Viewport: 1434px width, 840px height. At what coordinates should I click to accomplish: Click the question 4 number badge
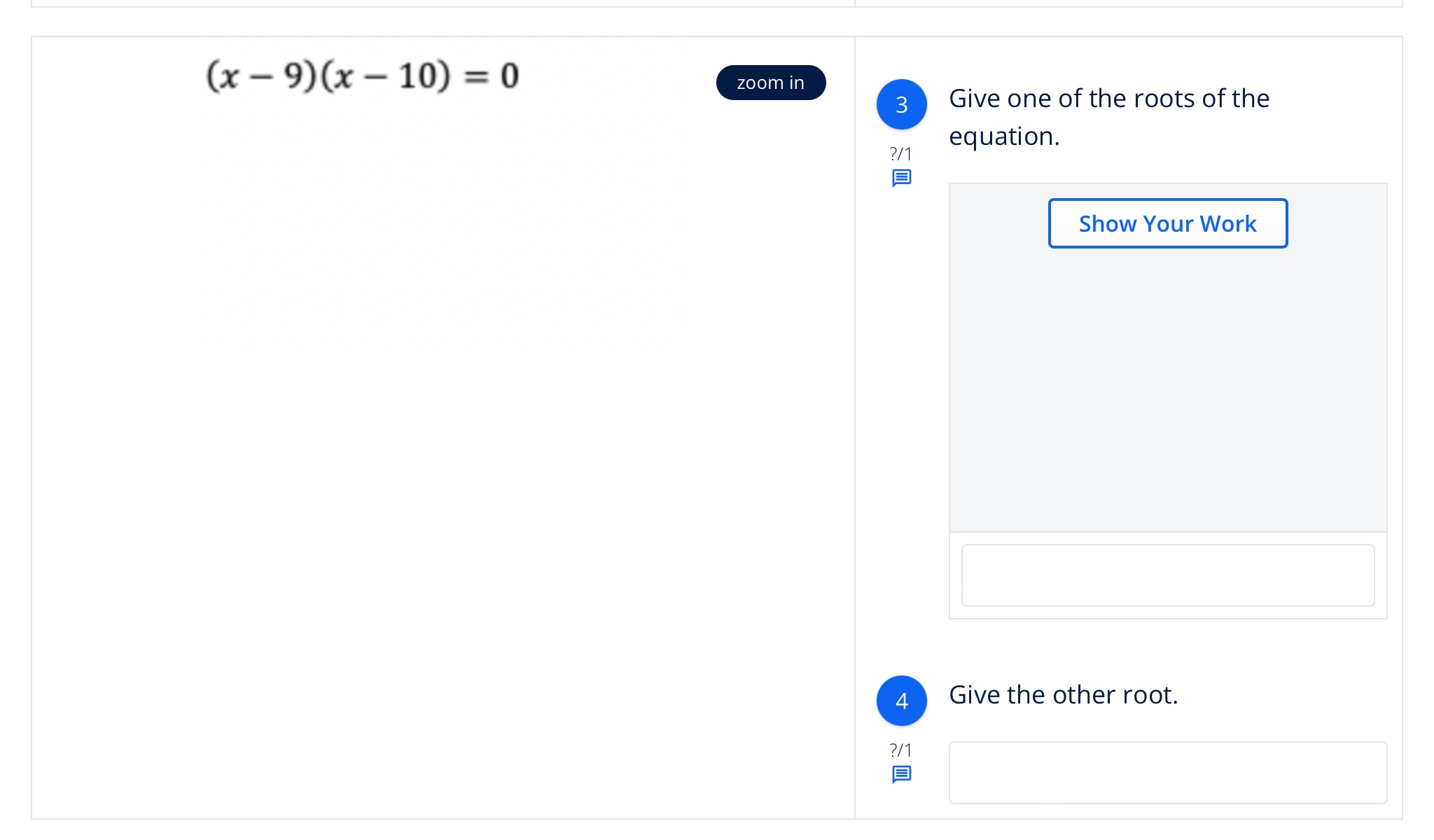(x=902, y=701)
